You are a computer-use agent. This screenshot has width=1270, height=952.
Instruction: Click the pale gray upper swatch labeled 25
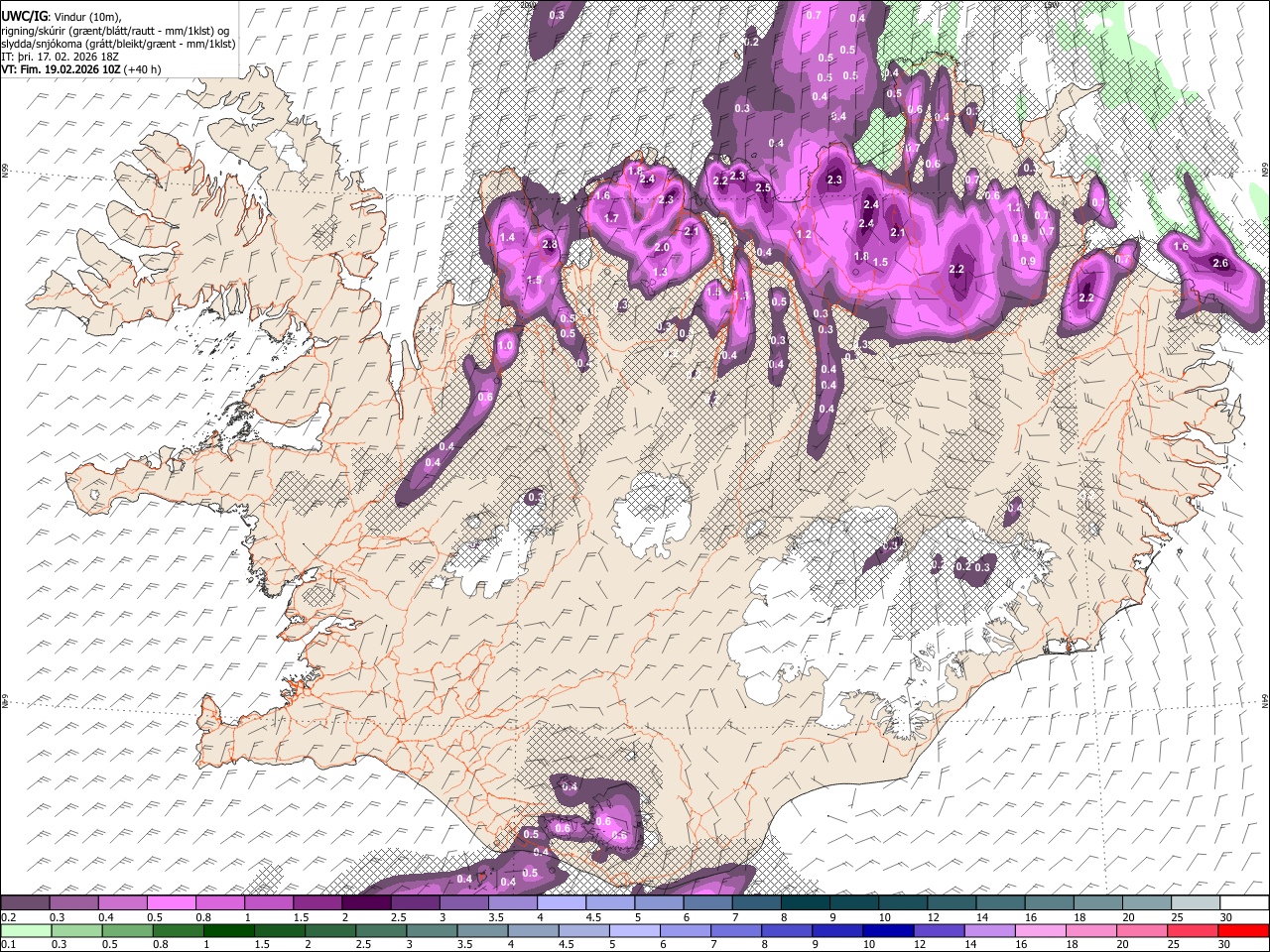pos(1195,903)
